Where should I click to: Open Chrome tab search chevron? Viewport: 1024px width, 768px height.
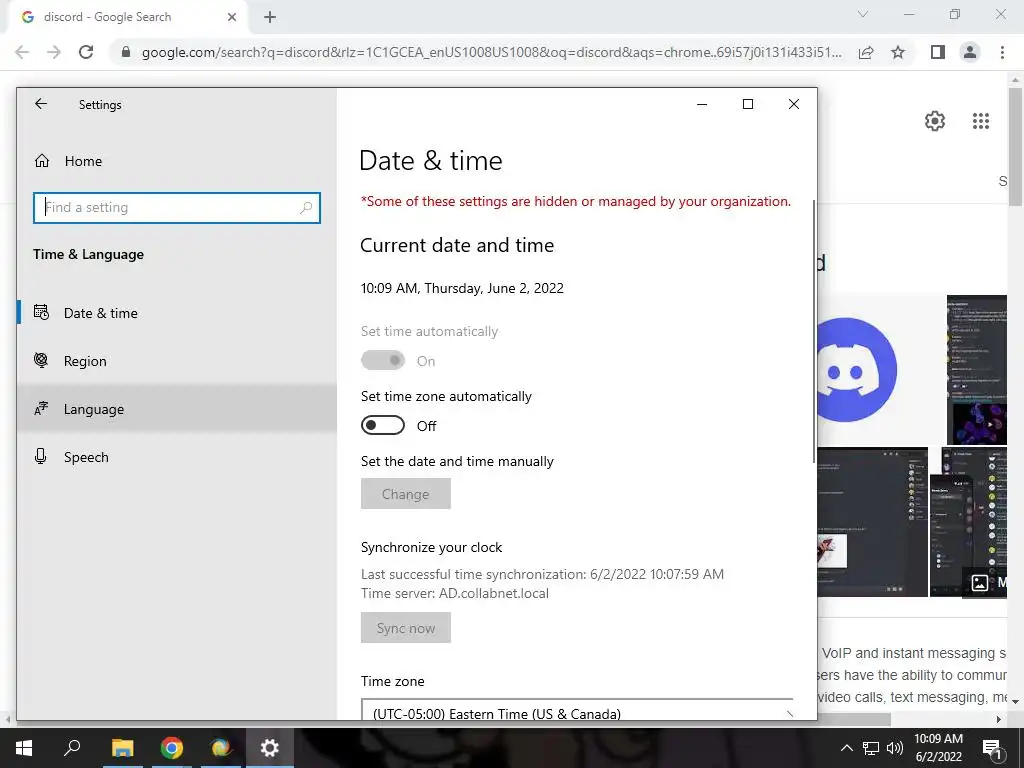863,14
